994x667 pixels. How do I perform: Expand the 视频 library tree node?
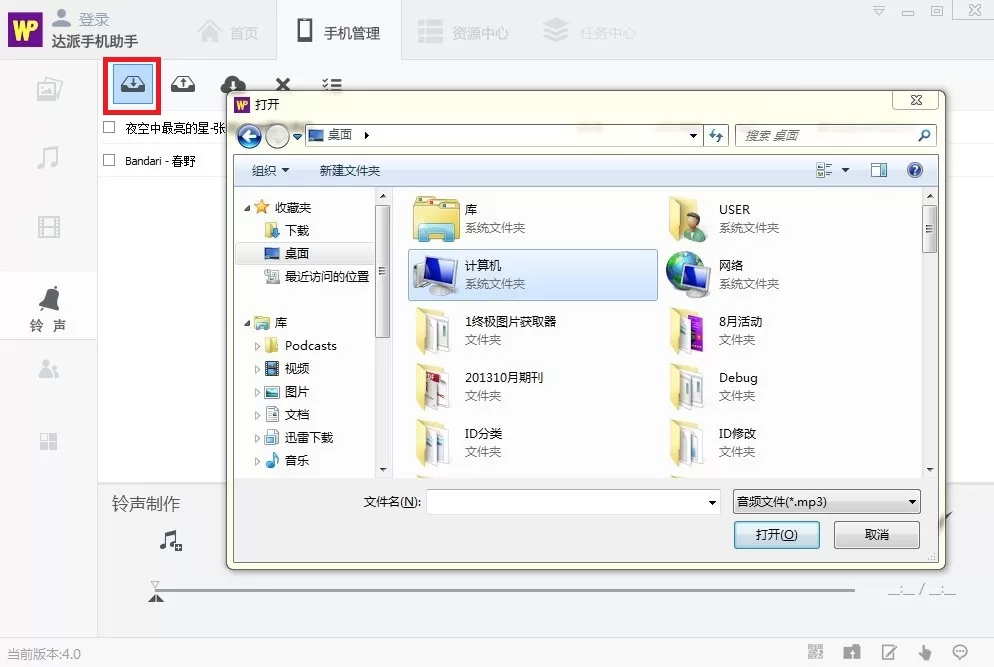(x=257, y=369)
